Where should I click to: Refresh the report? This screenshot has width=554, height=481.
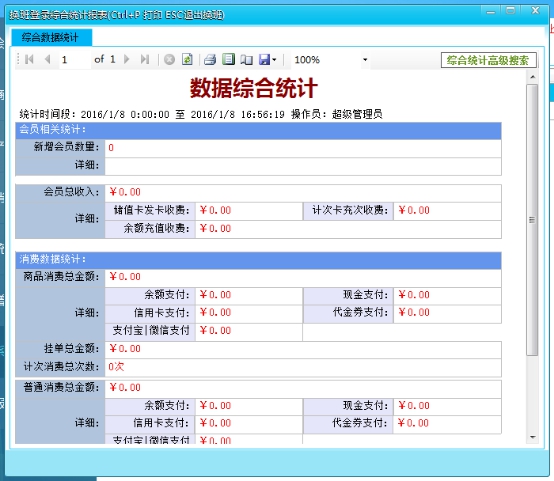pyautogui.click(x=187, y=59)
